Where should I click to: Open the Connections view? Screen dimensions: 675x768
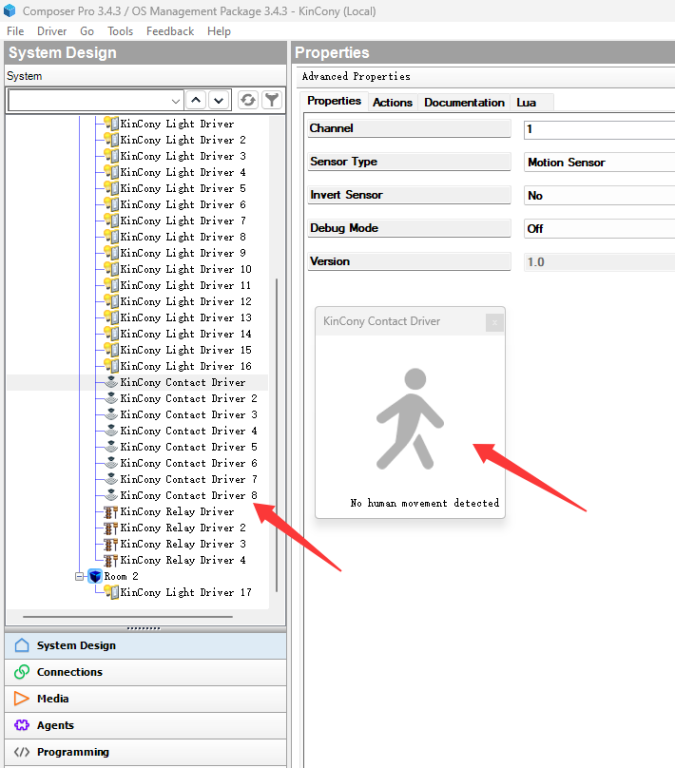click(145, 672)
